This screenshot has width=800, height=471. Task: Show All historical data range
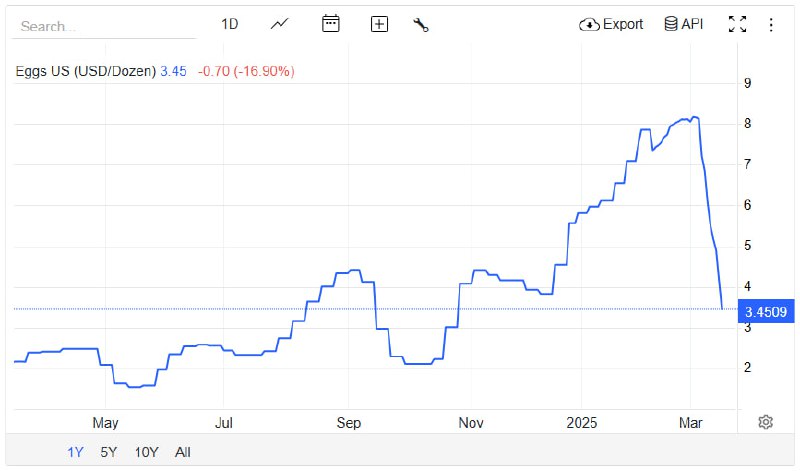pyautogui.click(x=183, y=452)
